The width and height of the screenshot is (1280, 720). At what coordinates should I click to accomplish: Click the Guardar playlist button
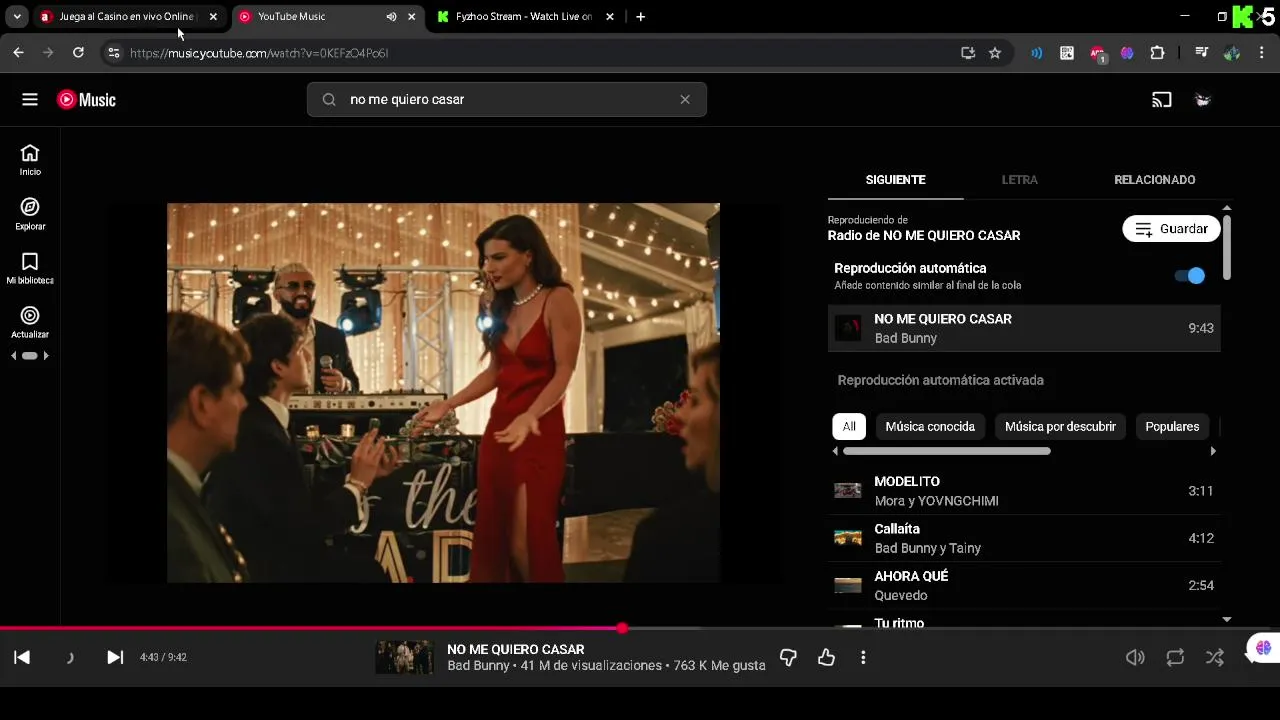(x=1171, y=229)
